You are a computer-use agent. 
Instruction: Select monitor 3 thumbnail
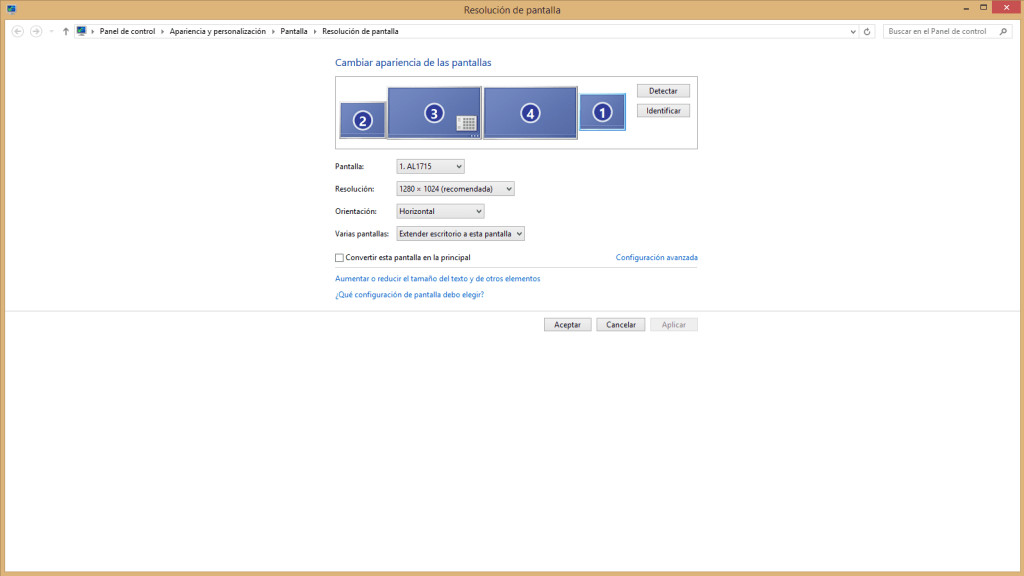tap(434, 113)
